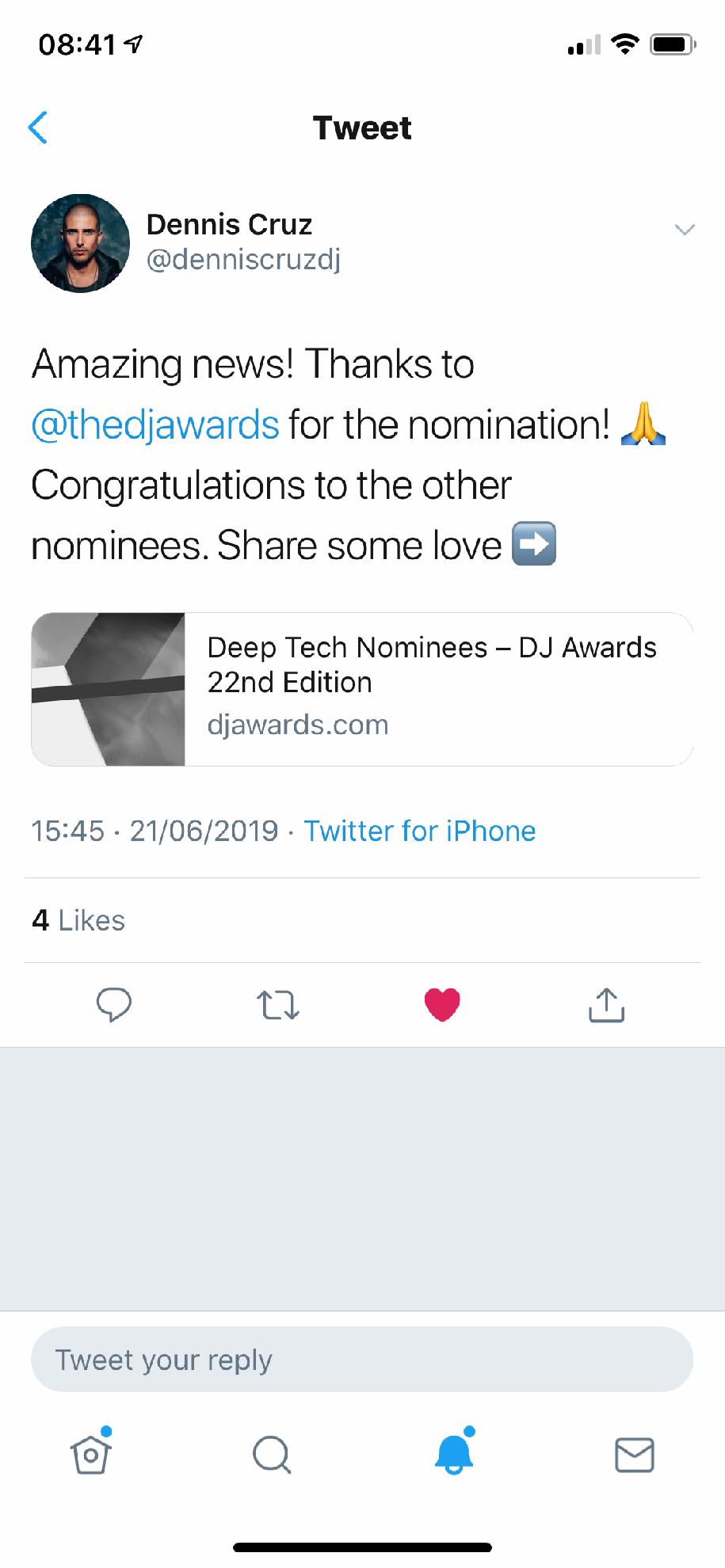Tap the share tweet icon
The height and width of the screenshot is (1568, 725).
click(606, 1005)
